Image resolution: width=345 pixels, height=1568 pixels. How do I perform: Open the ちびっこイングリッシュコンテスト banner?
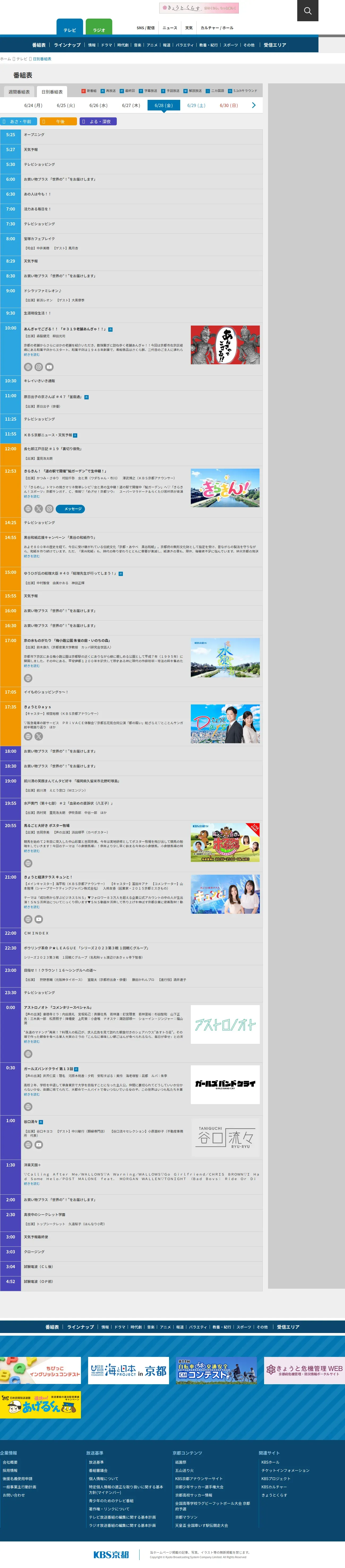click(40, 1371)
